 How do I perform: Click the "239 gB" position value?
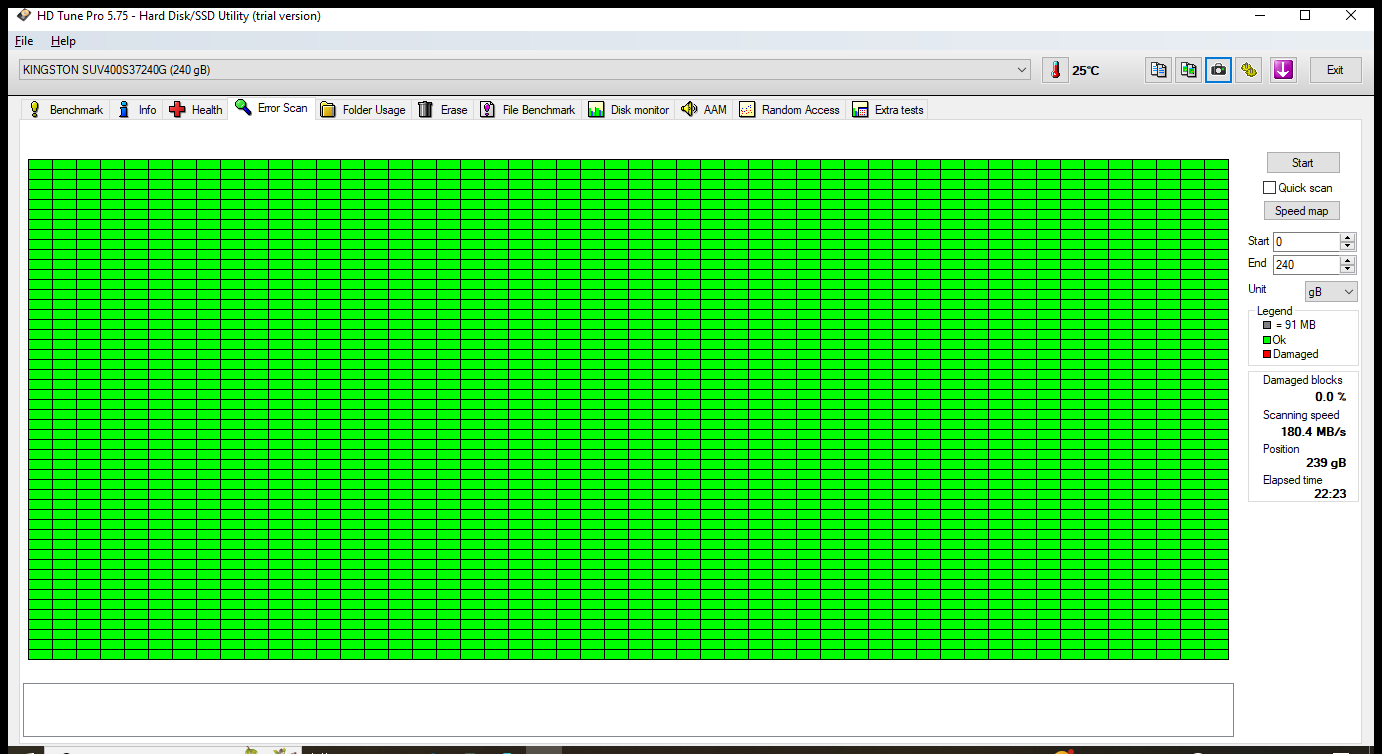[x=1326, y=463]
